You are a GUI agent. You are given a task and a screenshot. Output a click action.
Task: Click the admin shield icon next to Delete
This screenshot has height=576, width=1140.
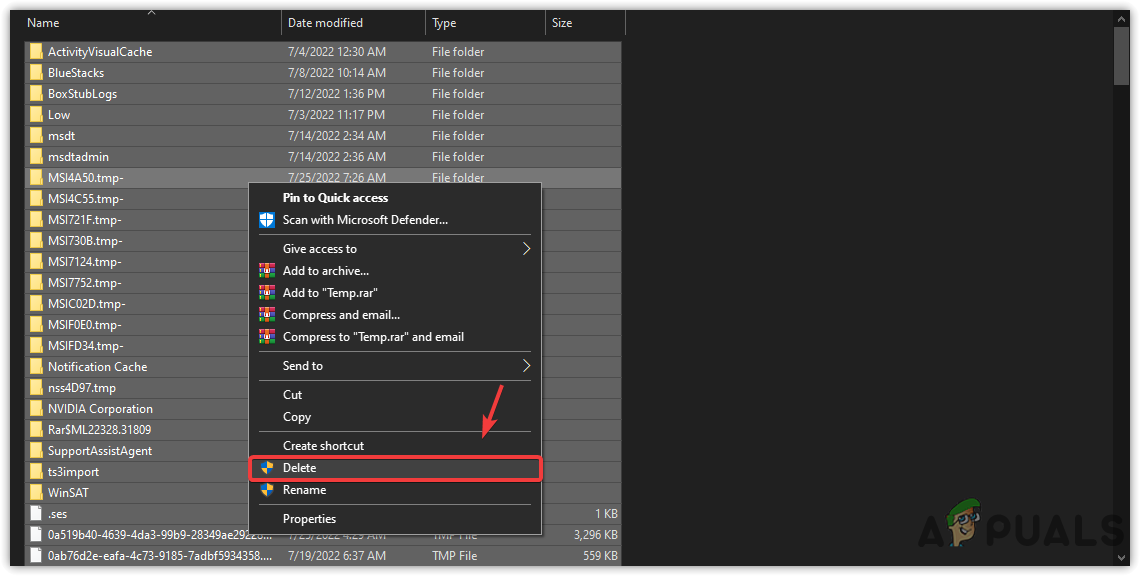coord(267,468)
